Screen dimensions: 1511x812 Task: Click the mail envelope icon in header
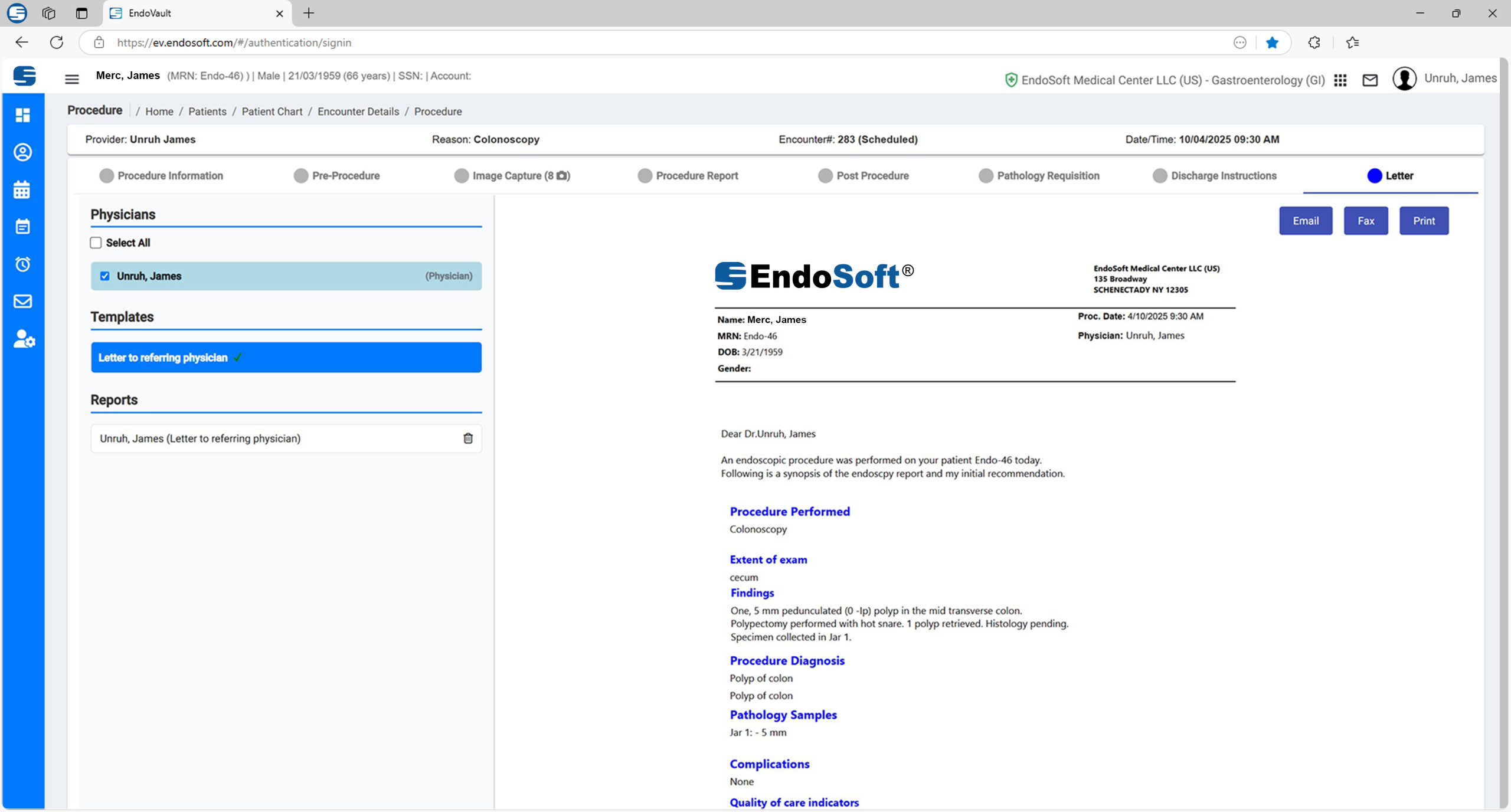pos(1370,80)
